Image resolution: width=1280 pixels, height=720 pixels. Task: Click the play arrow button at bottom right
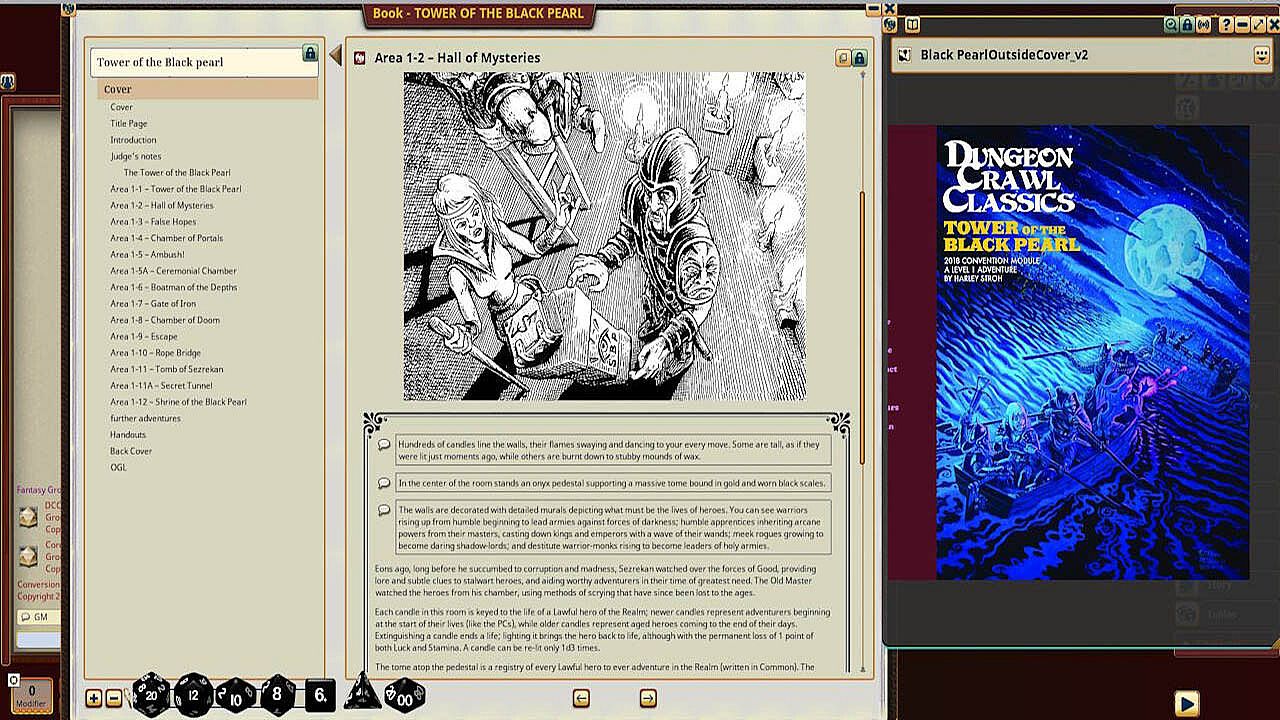click(1186, 704)
